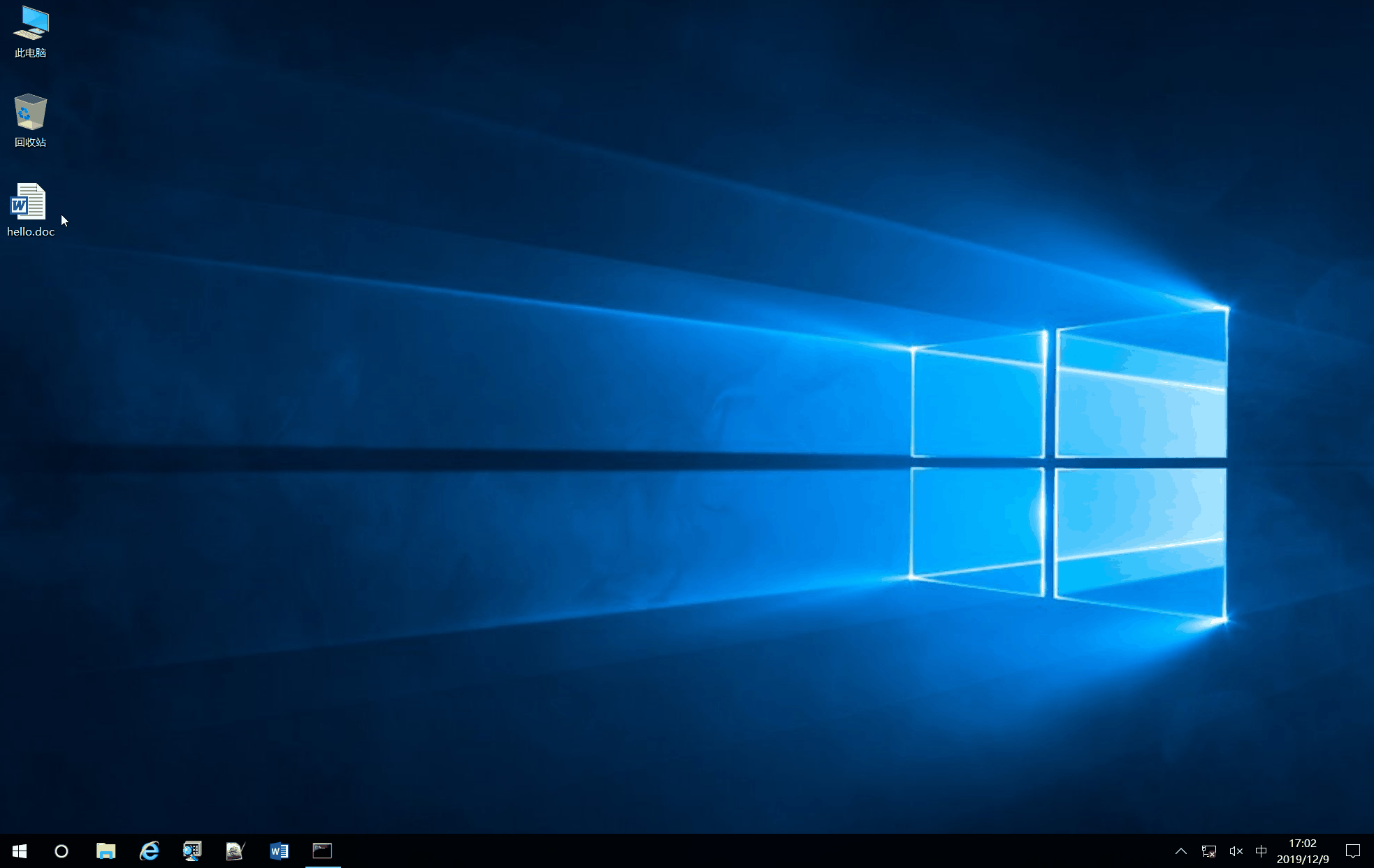Viewport: 1374px width, 868px height.
Task: Switch to the running command prompt window
Action: tap(322, 851)
